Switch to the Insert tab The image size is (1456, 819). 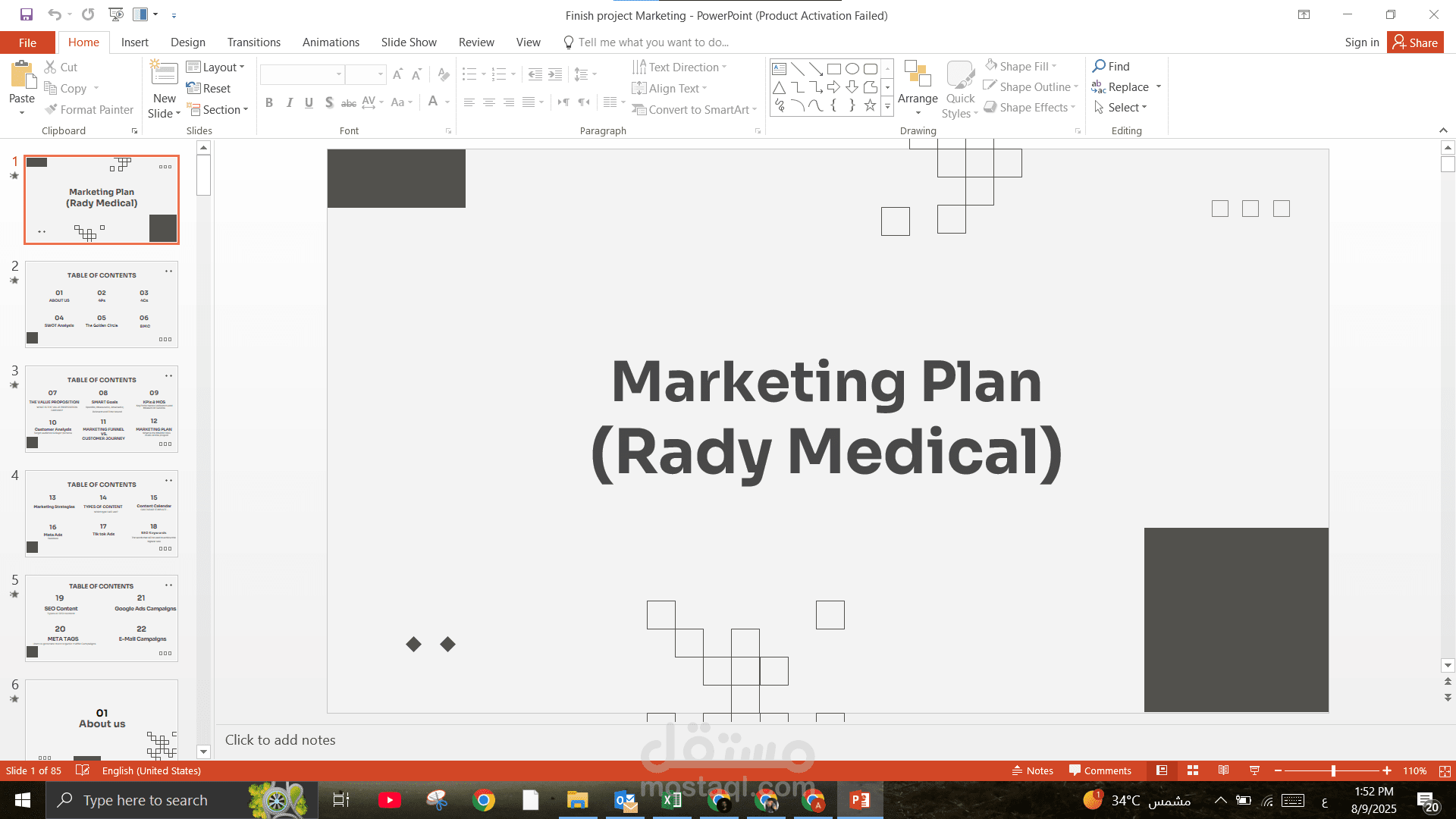click(135, 42)
